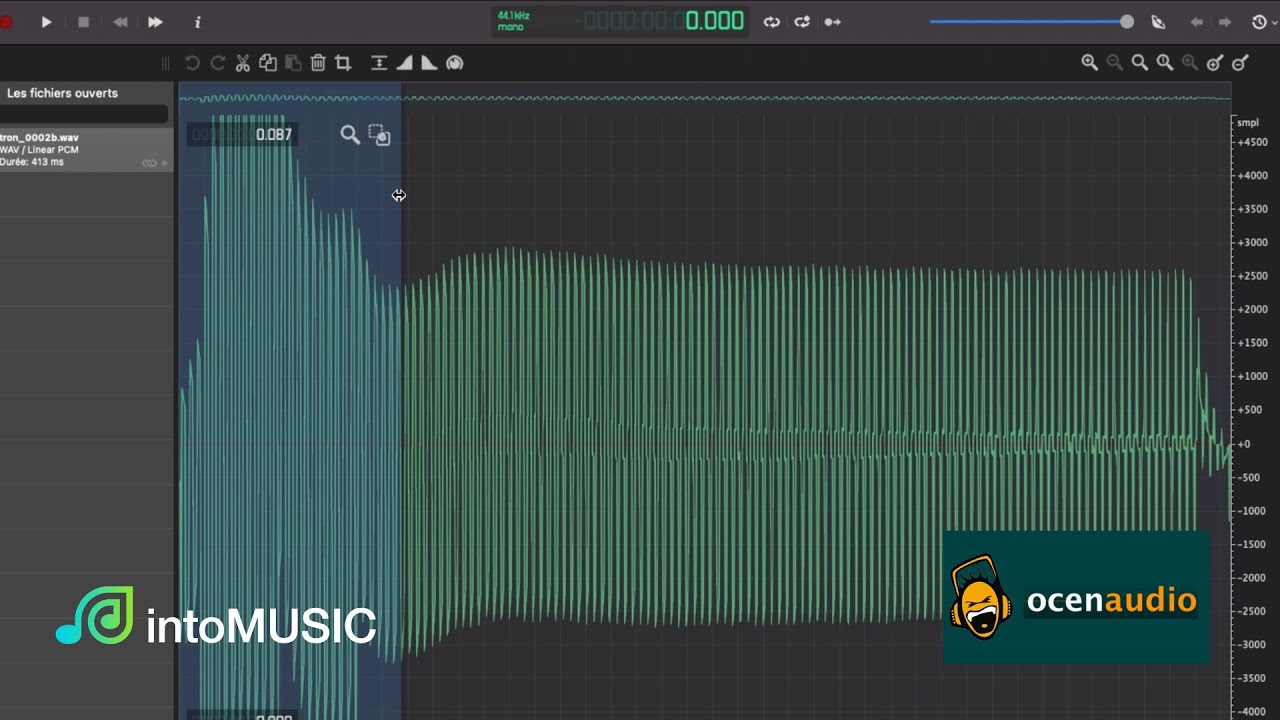Click the link icon on the file entry

coord(149,163)
